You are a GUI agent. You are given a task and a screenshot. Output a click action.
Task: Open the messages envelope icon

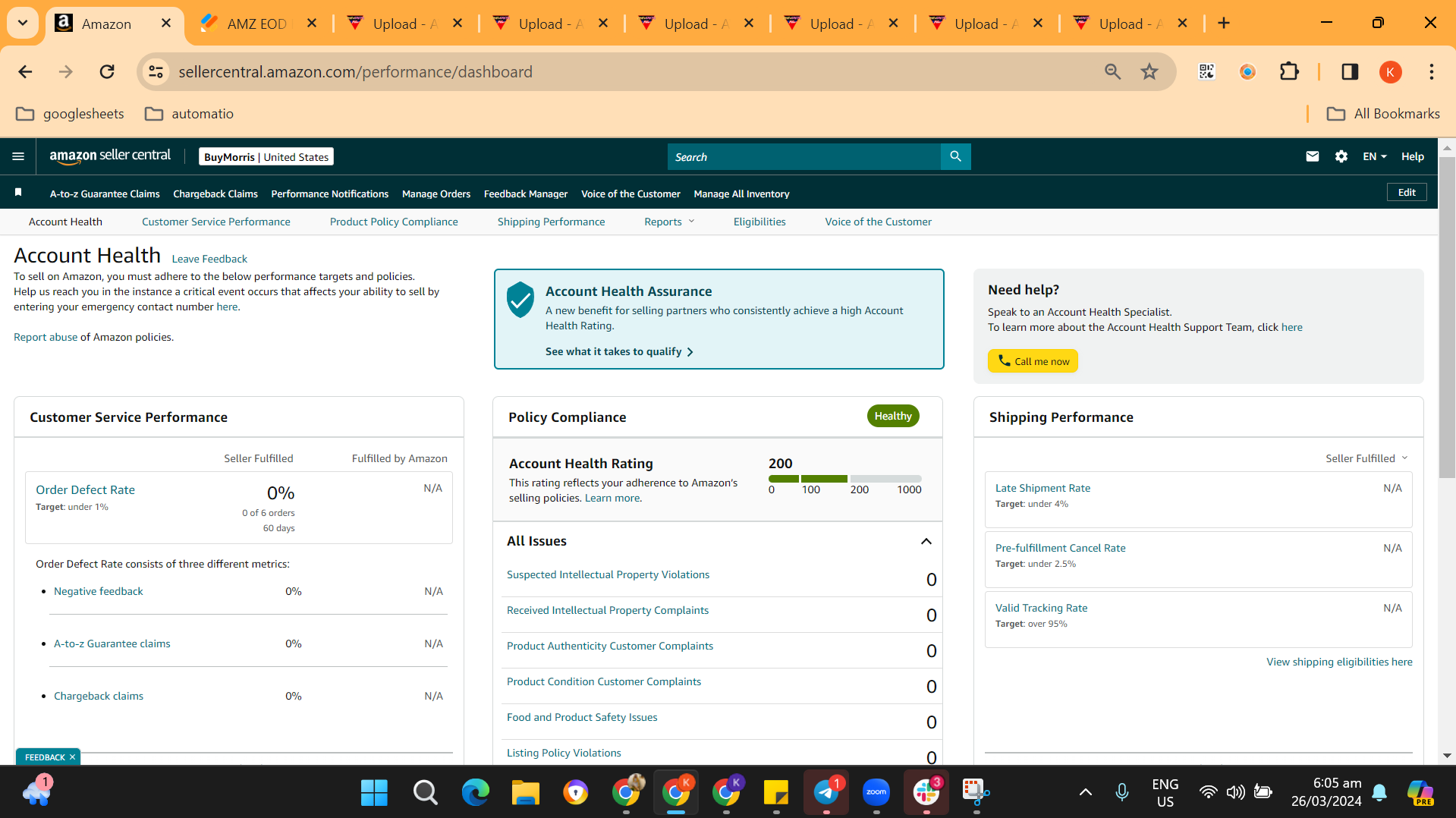click(x=1313, y=156)
